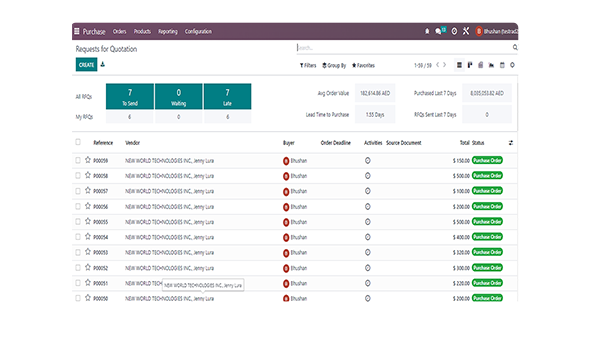Open the Favorites dropdown
This screenshot has width=590, height=360.
tap(363, 65)
